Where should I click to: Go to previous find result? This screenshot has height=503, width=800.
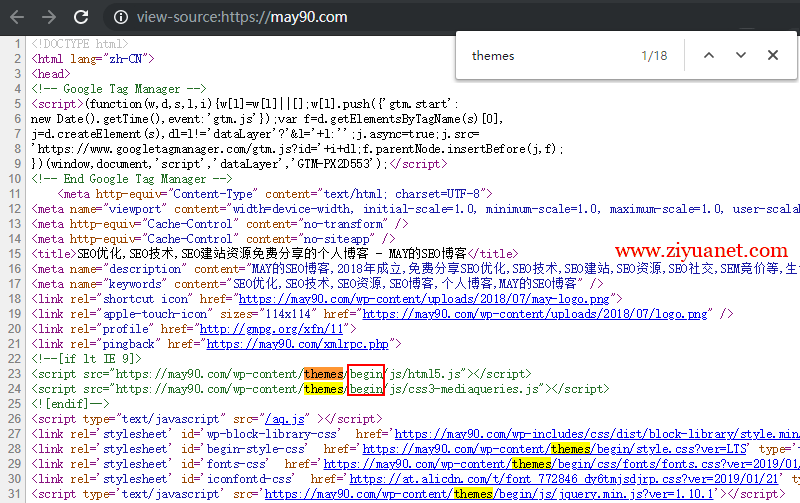(x=709, y=56)
